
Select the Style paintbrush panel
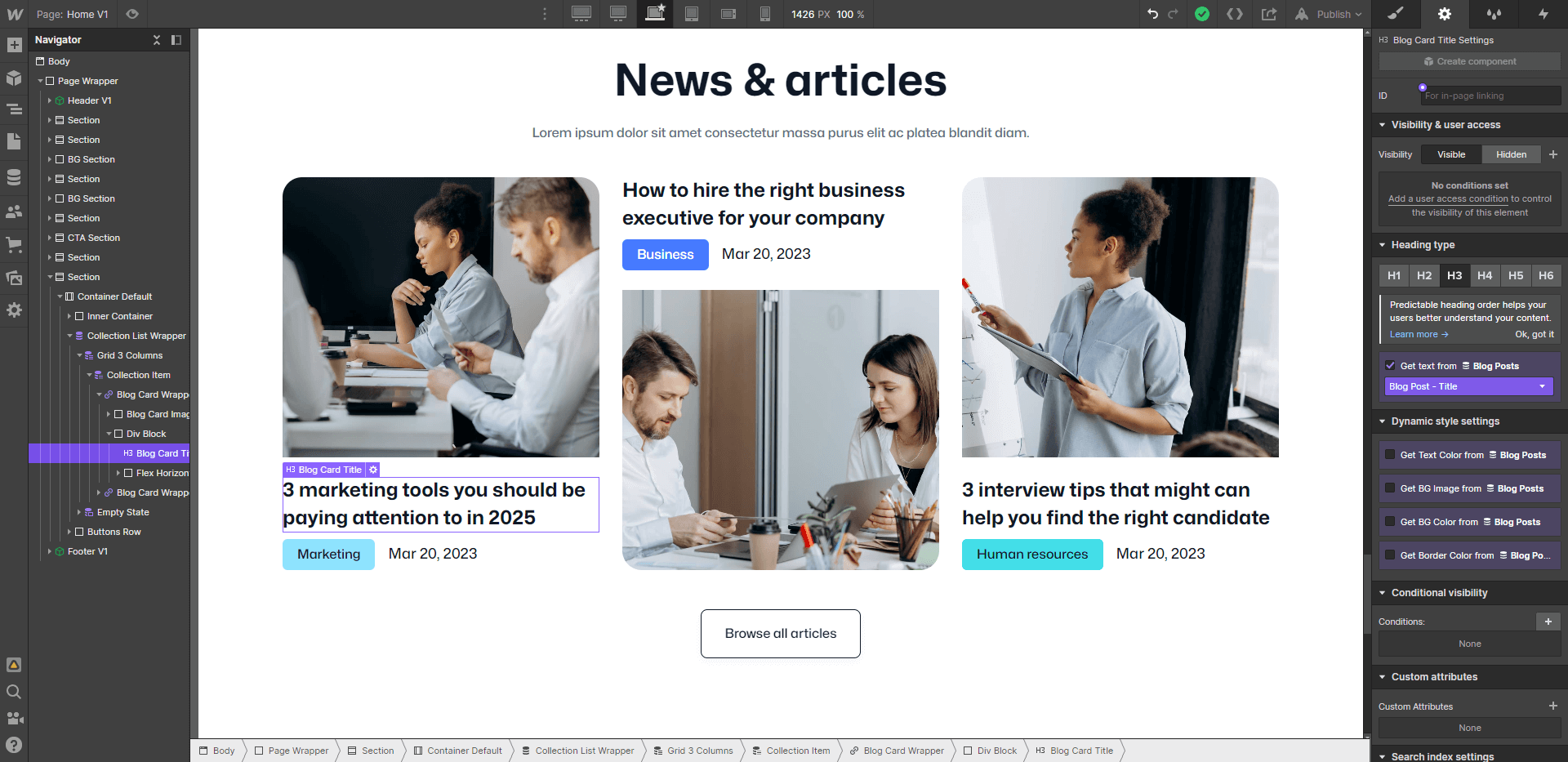[1395, 14]
